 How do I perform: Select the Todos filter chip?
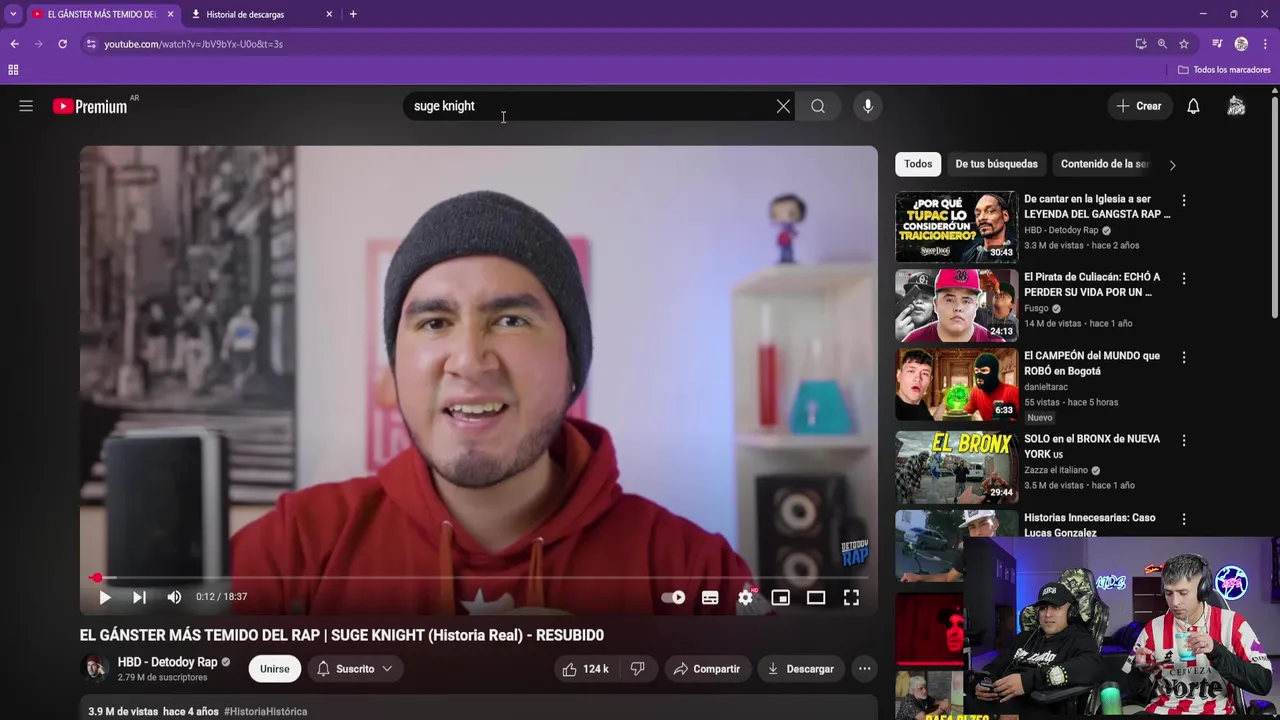(x=918, y=164)
